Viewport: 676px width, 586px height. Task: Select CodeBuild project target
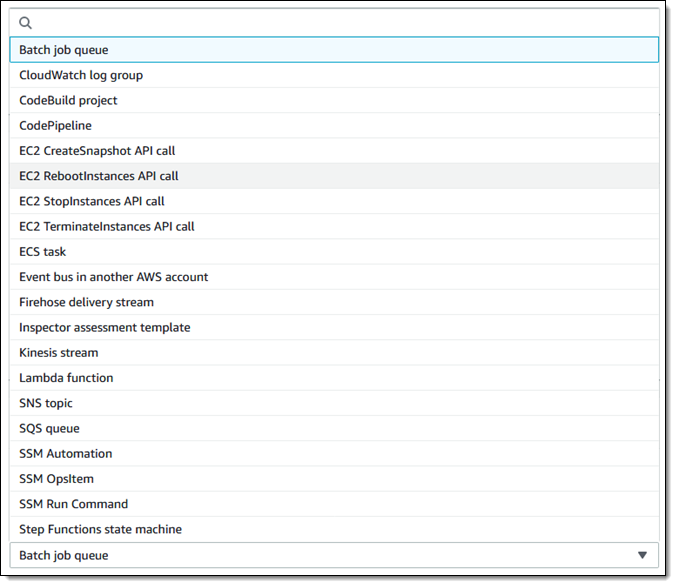(x=68, y=100)
